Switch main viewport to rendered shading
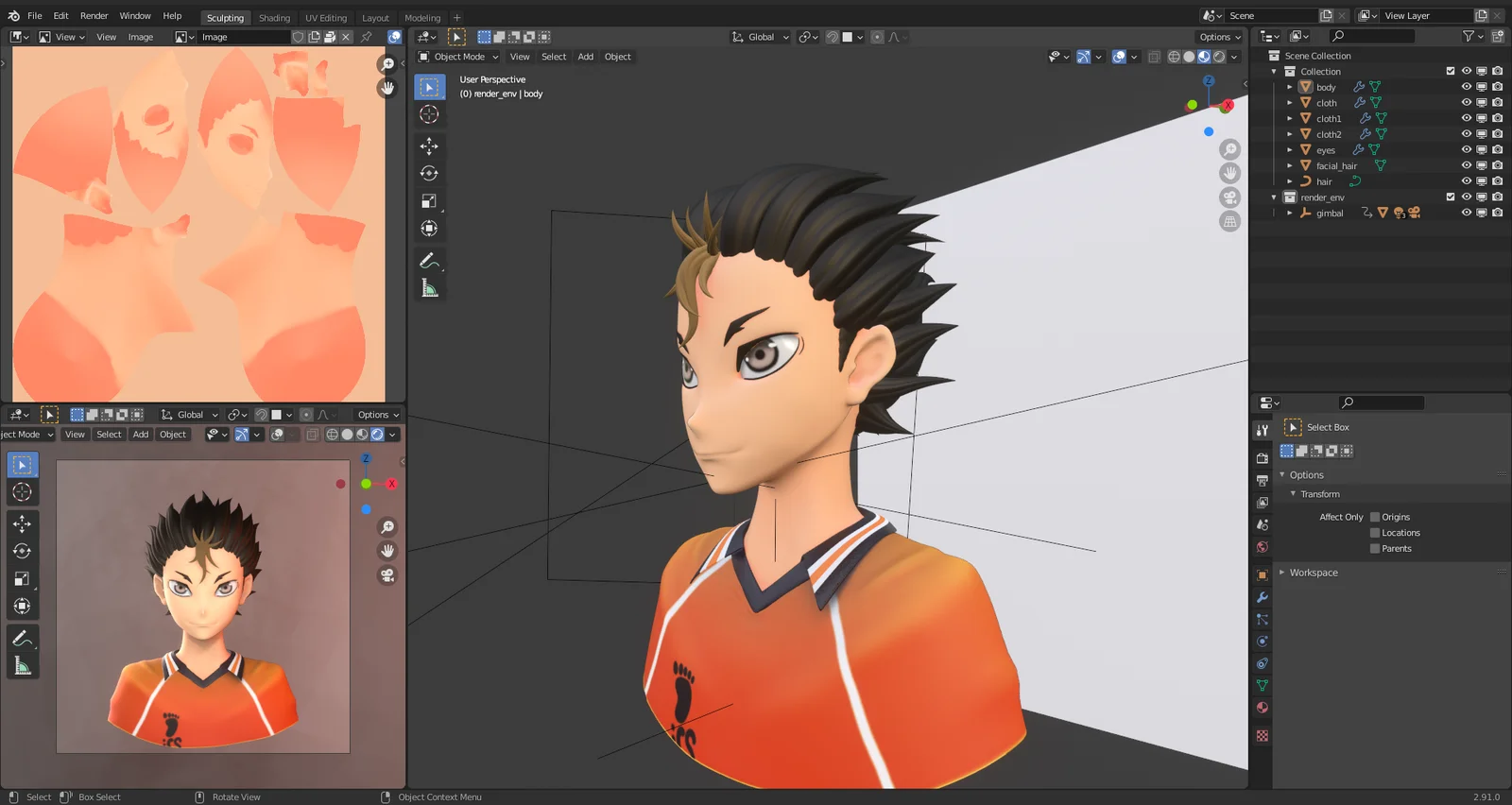This screenshot has width=1512, height=805. click(x=1219, y=57)
